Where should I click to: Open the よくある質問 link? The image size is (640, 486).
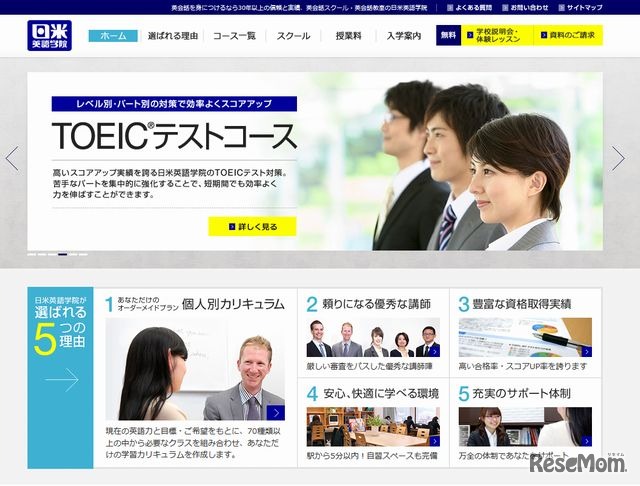click(x=473, y=7)
